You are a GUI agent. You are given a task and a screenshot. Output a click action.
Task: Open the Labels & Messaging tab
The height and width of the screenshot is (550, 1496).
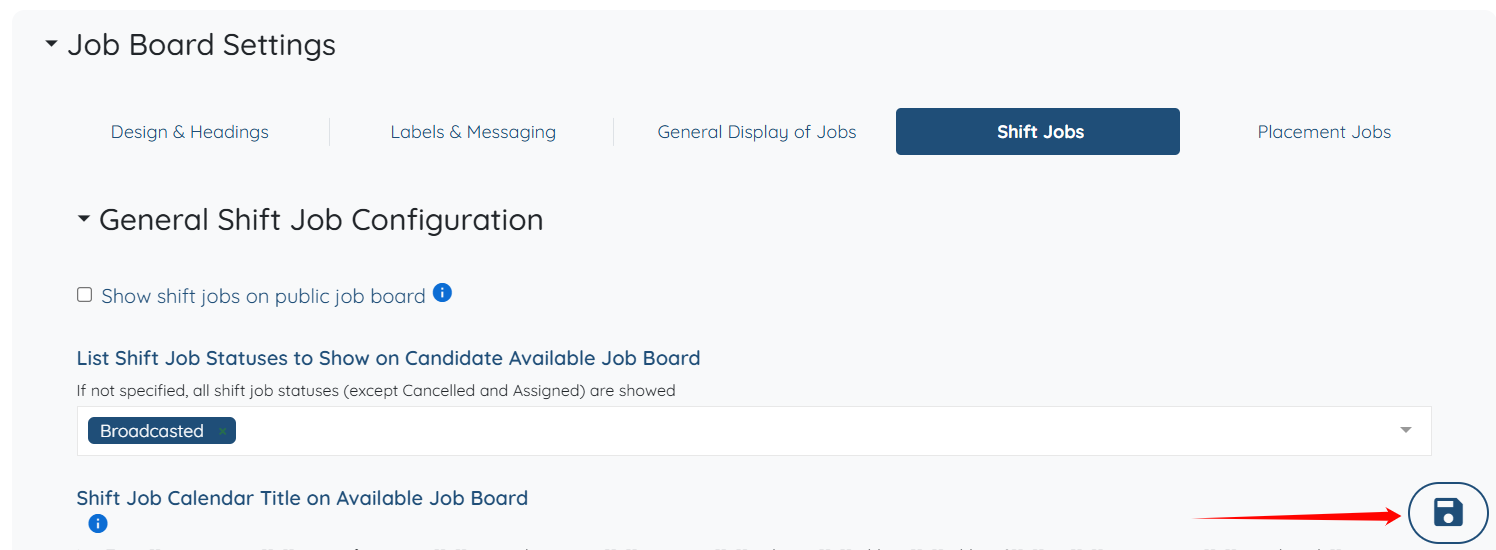pyautogui.click(x=473, y=132)
